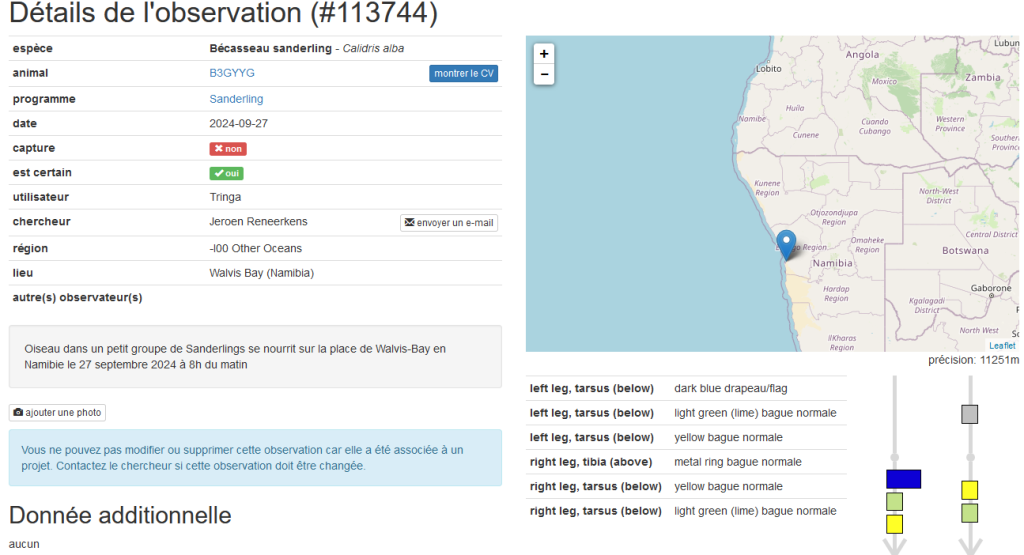
Task: Zoom out on the map
Action: point(543,74)
